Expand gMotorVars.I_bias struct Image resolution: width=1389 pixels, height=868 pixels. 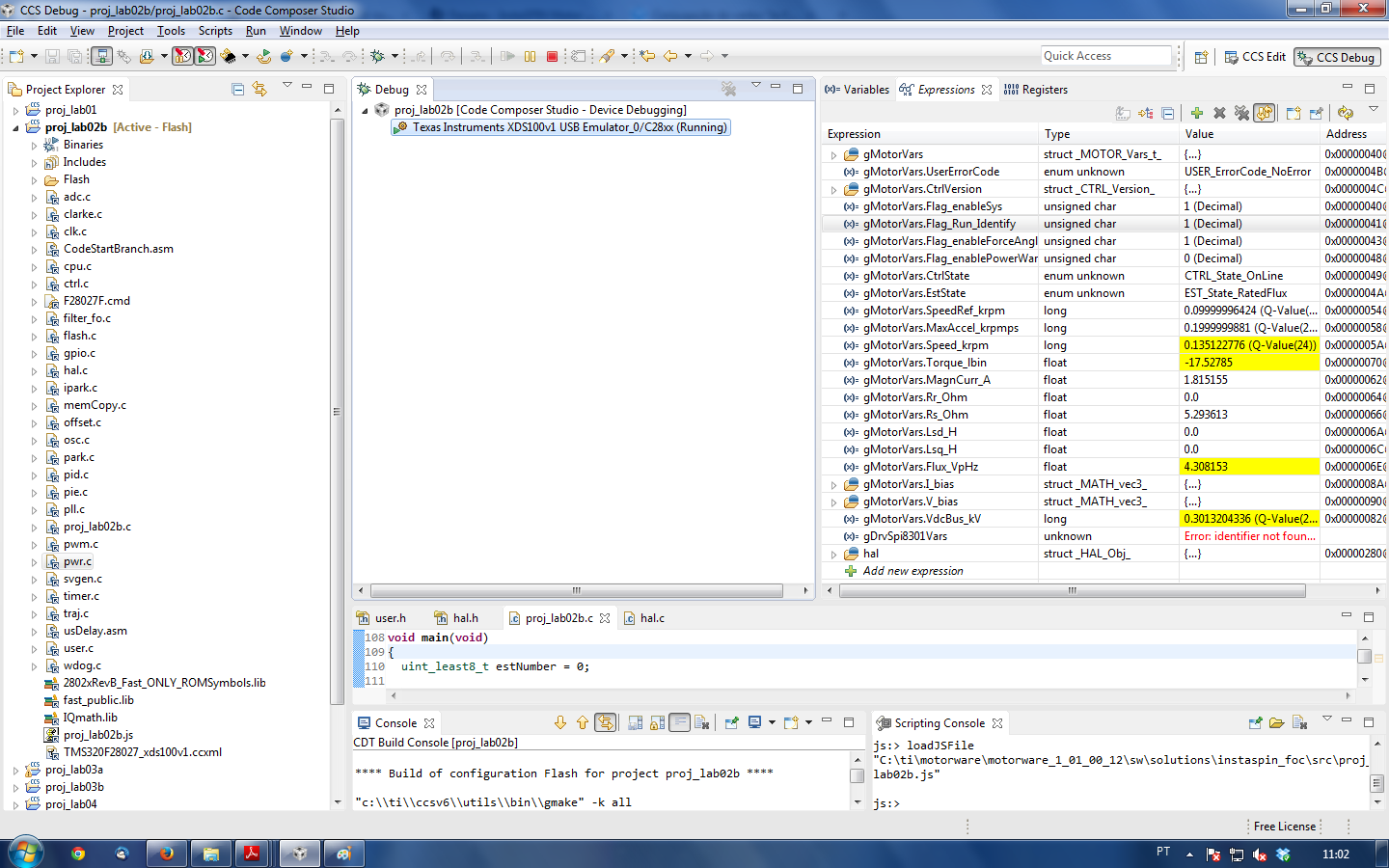point(833,484)
